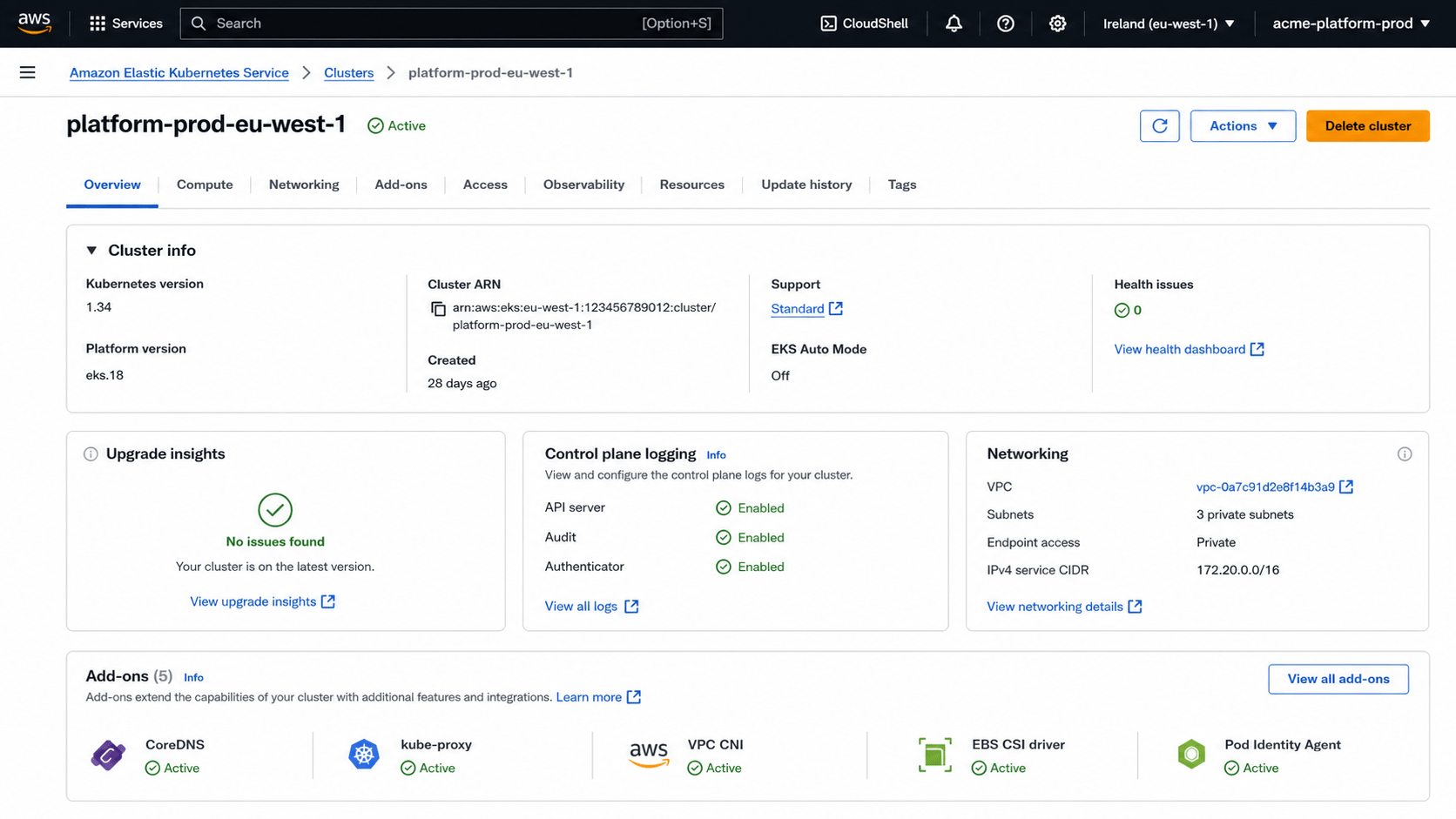The height and width of the screenshot is (819, 1456).
Task: Click the Networking panel info icon
Action: [1404, 454]
